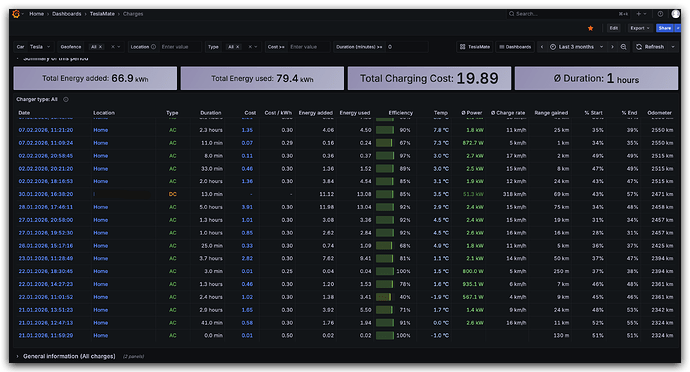Unstar the dashboard with the orange star
The width and height of the screenshot is (690, 372).
coord(591,28)
